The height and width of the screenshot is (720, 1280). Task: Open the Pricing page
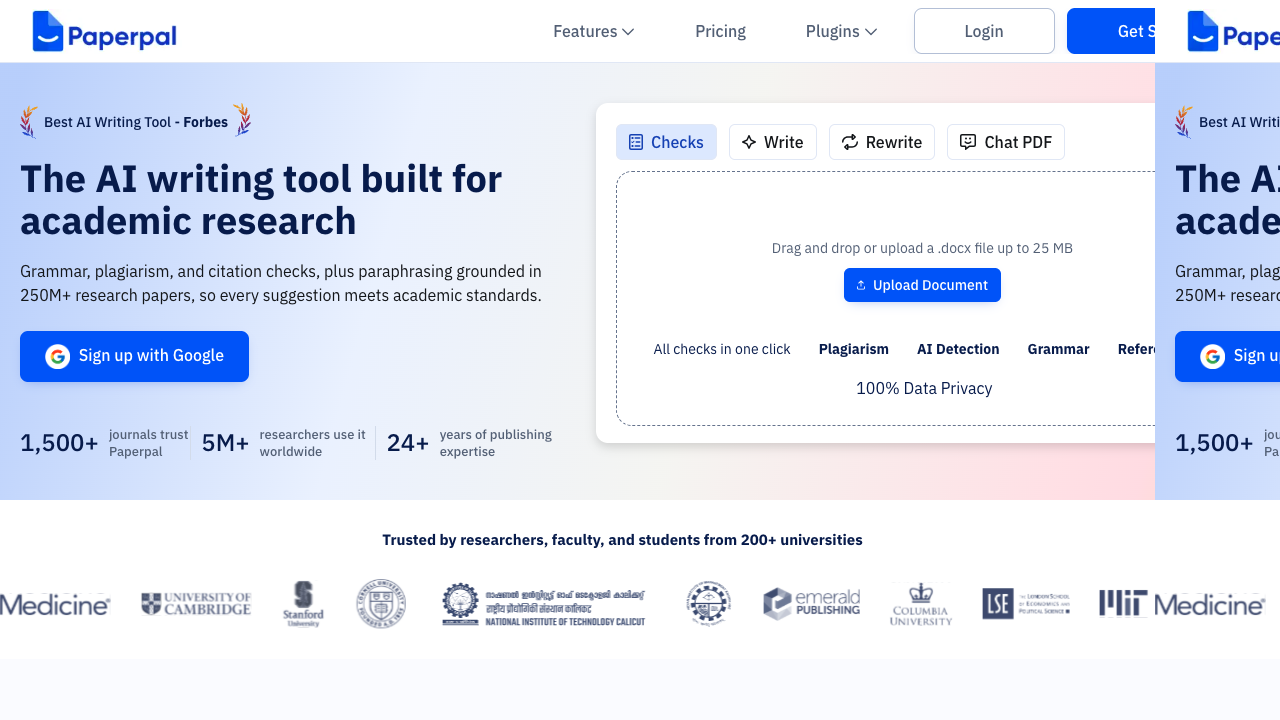720,31
